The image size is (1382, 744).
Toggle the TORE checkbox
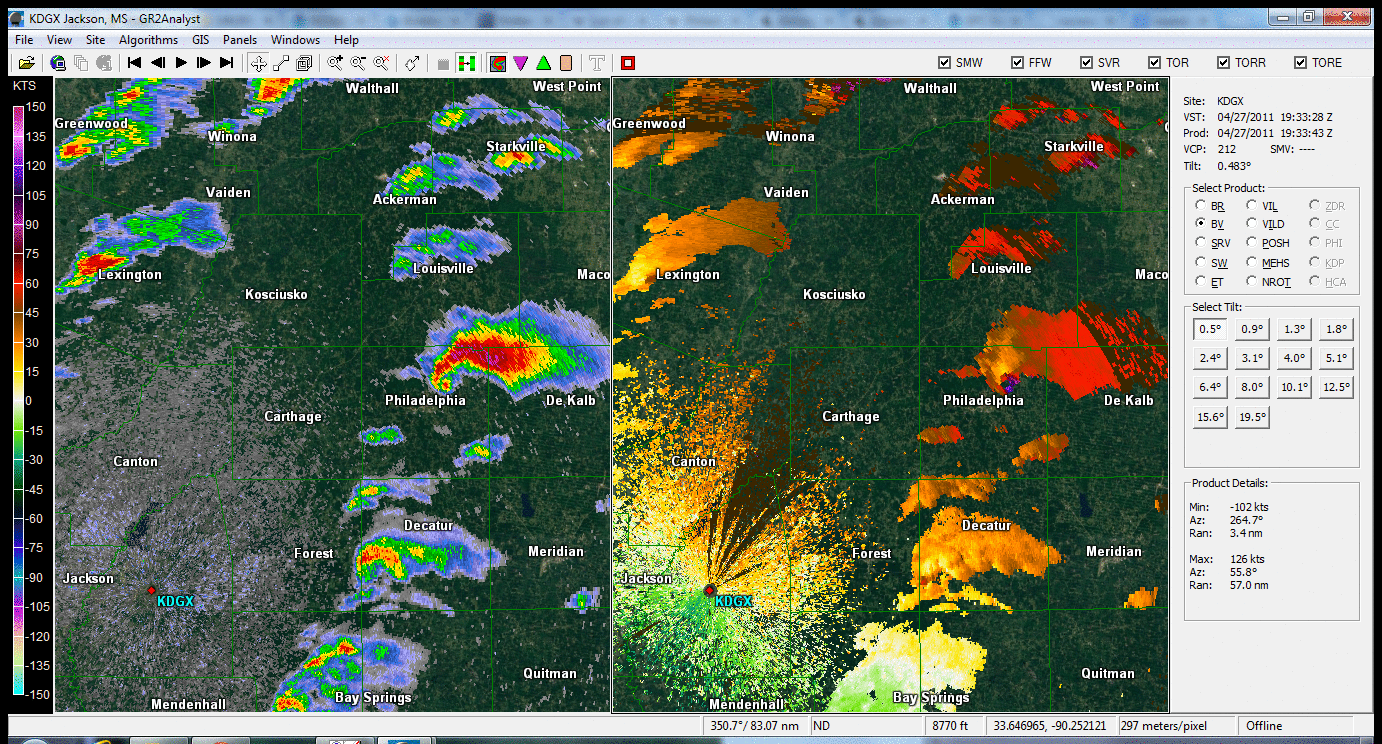tap(1300, 62)
